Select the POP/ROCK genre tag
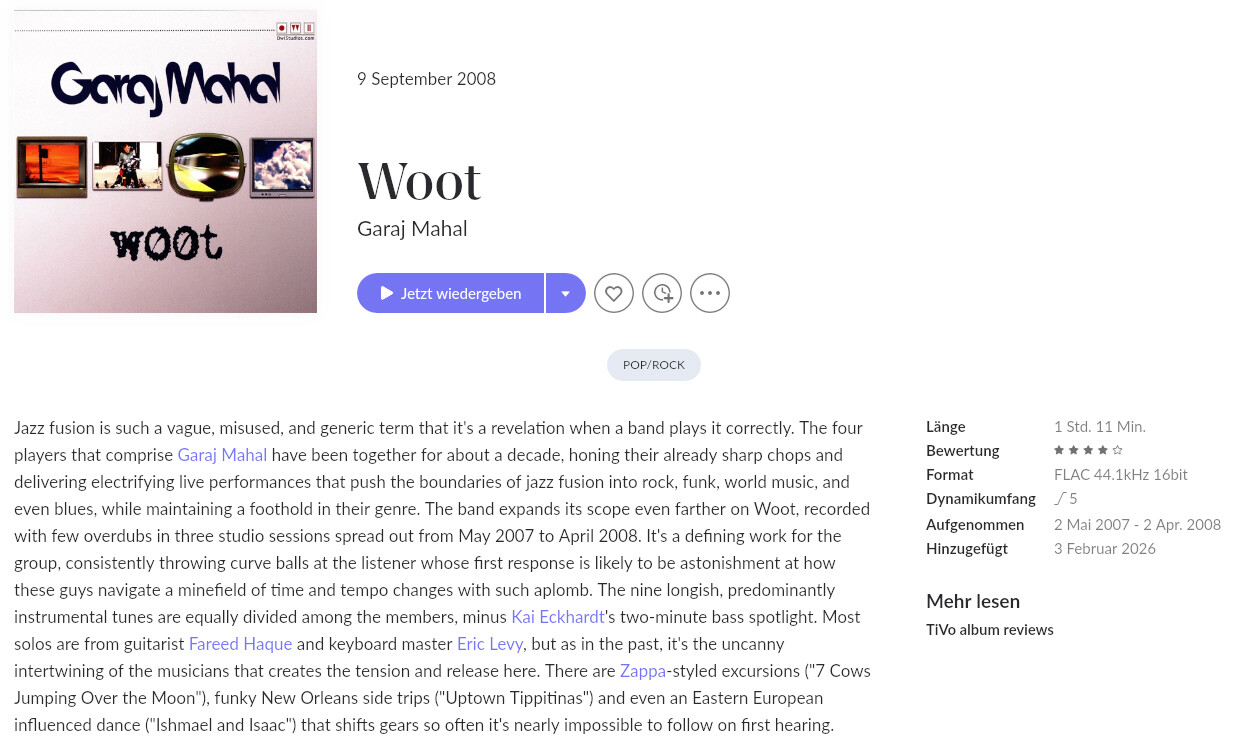 (x=654, y=365)
